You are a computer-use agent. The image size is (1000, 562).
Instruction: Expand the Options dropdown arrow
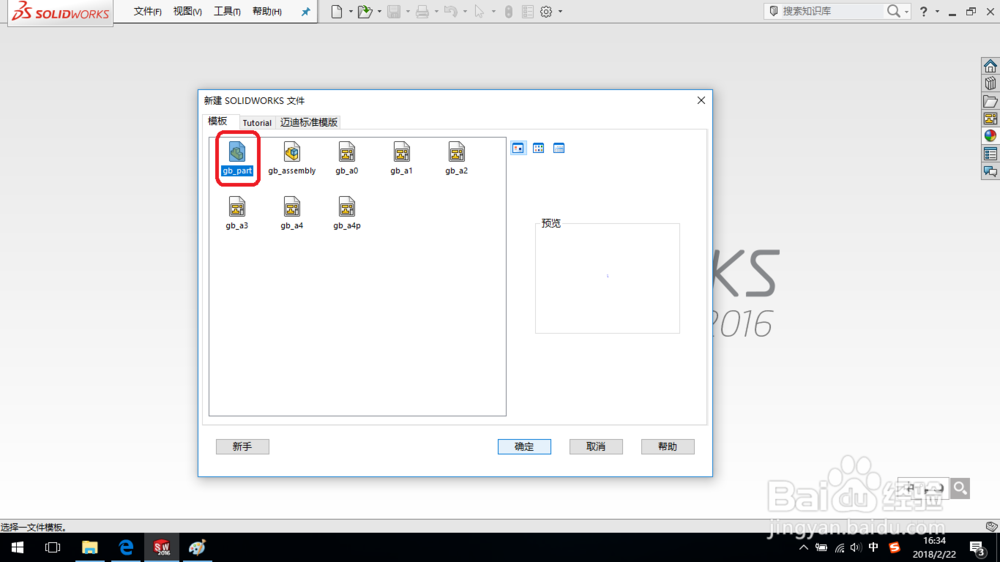(561, 11)
